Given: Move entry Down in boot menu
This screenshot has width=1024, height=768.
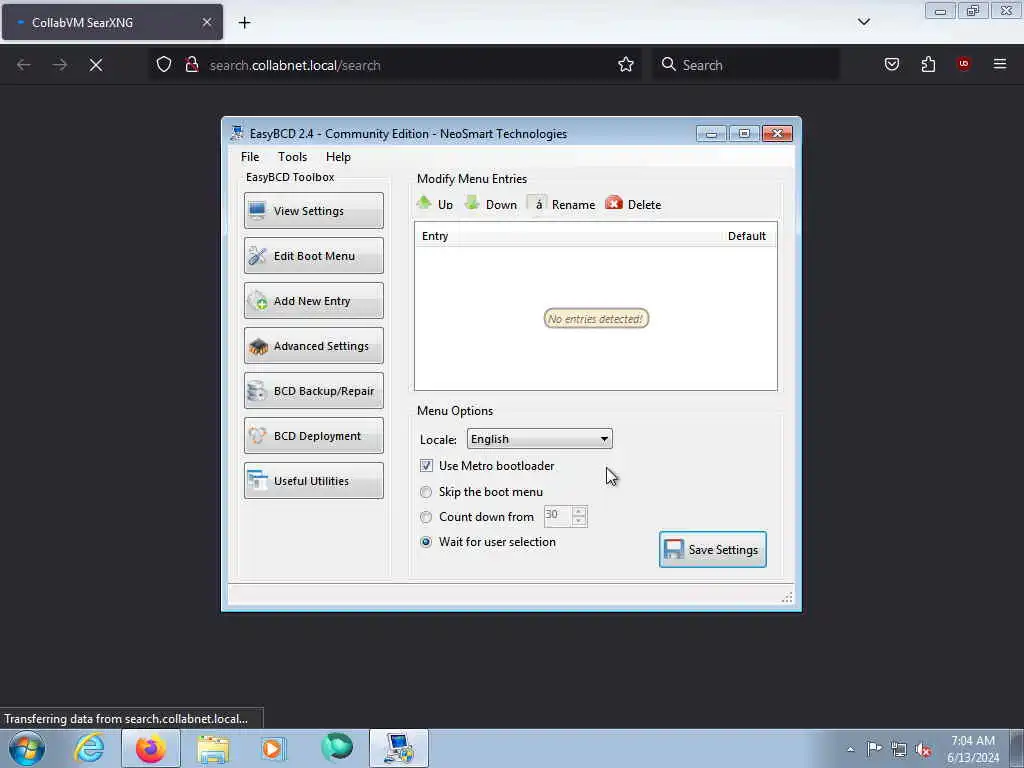Looking at the screenshot, I should [491, 204].
